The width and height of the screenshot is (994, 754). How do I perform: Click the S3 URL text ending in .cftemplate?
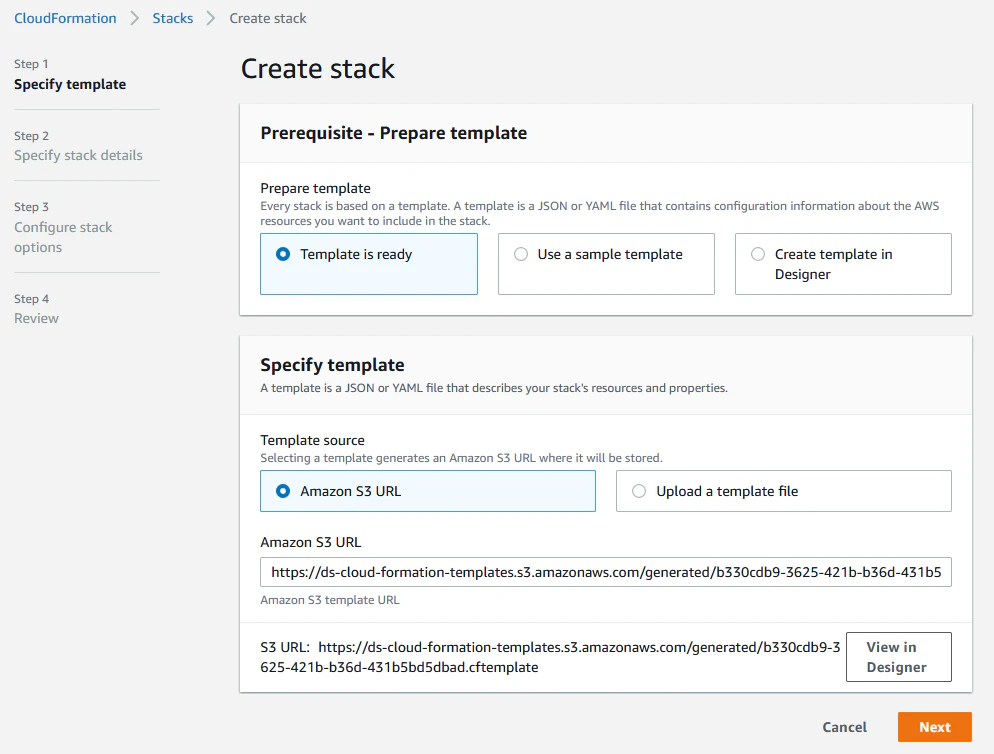pyautogui.click(x=550, y=657)
